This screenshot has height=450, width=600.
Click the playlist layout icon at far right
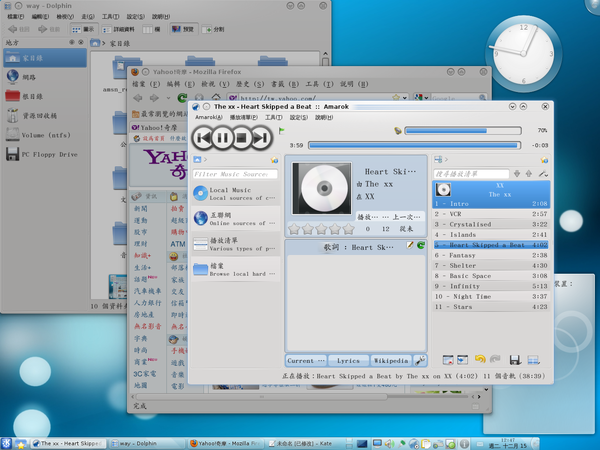click(533, 360)
